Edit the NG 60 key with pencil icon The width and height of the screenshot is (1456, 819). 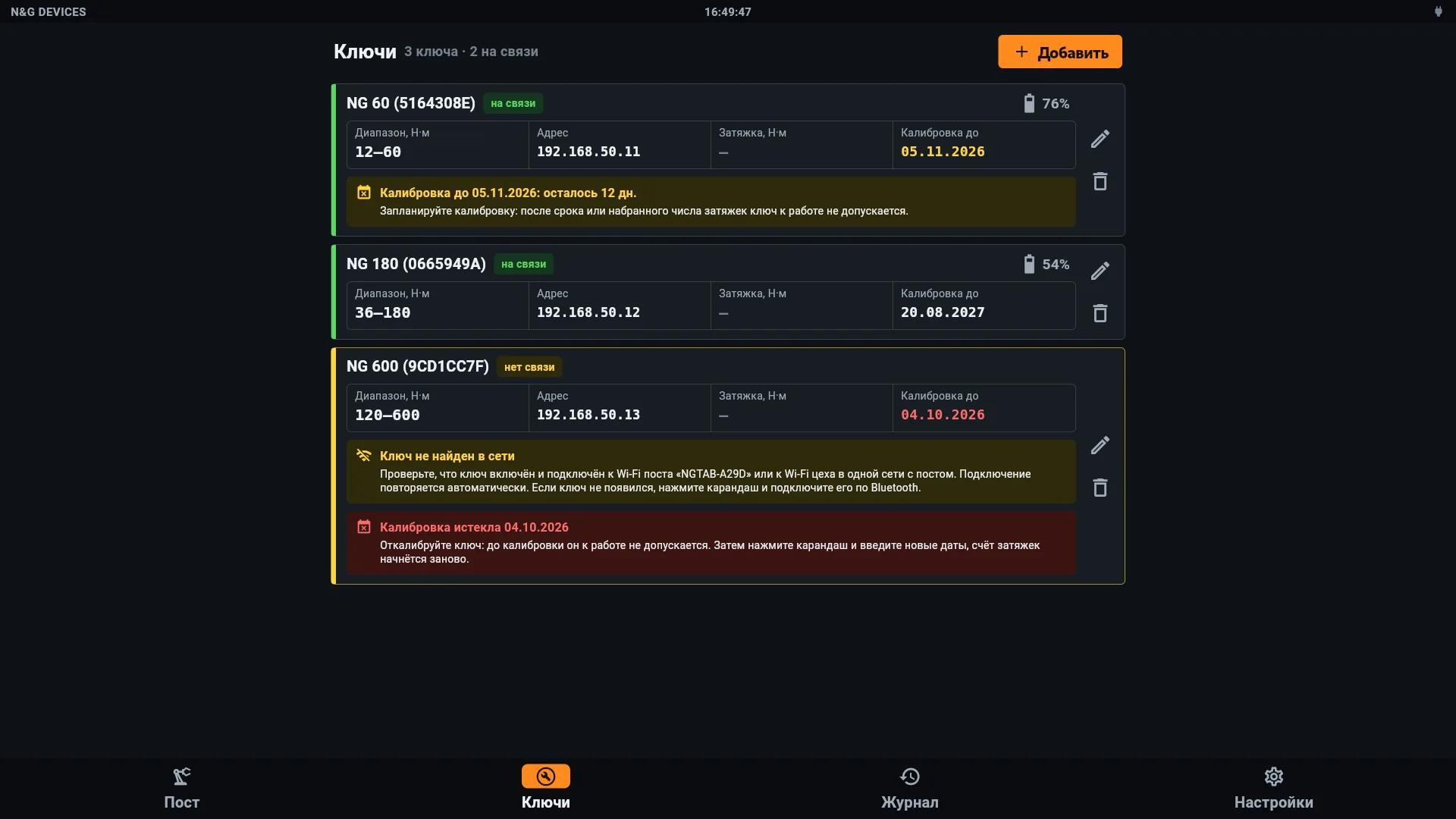click(x=1100, y=139)
